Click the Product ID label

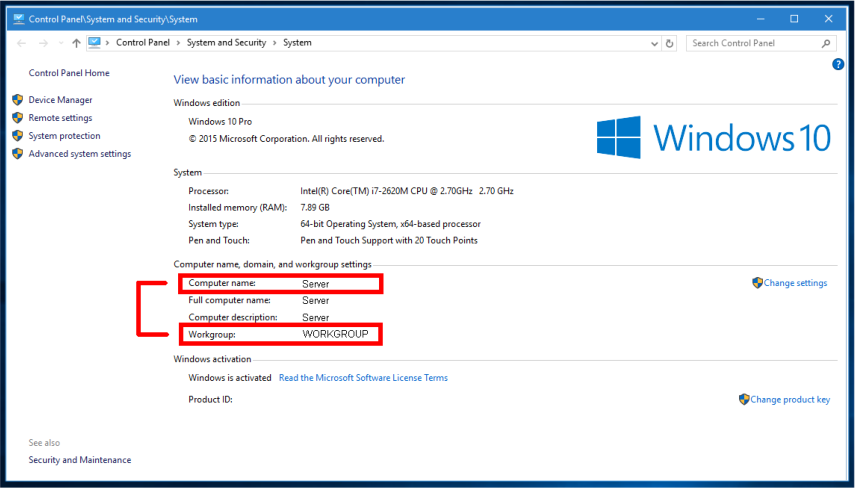tap(210, 400)
